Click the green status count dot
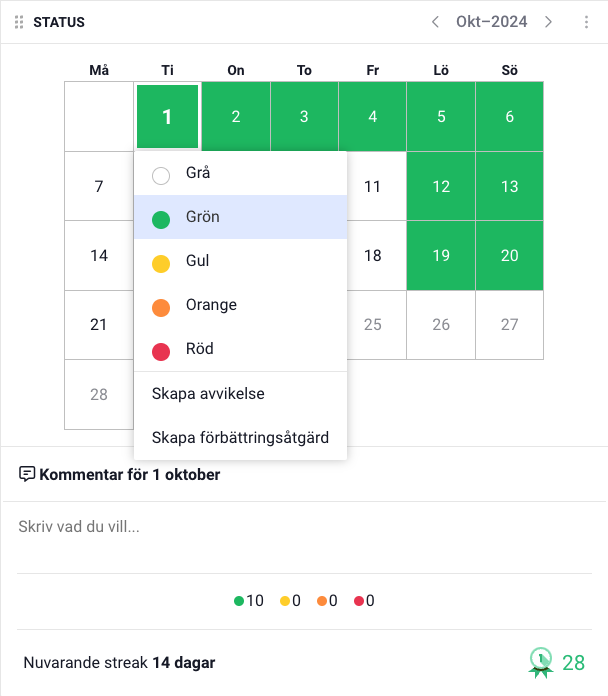This screenshot has height=696, width=608. click(239, 601)
